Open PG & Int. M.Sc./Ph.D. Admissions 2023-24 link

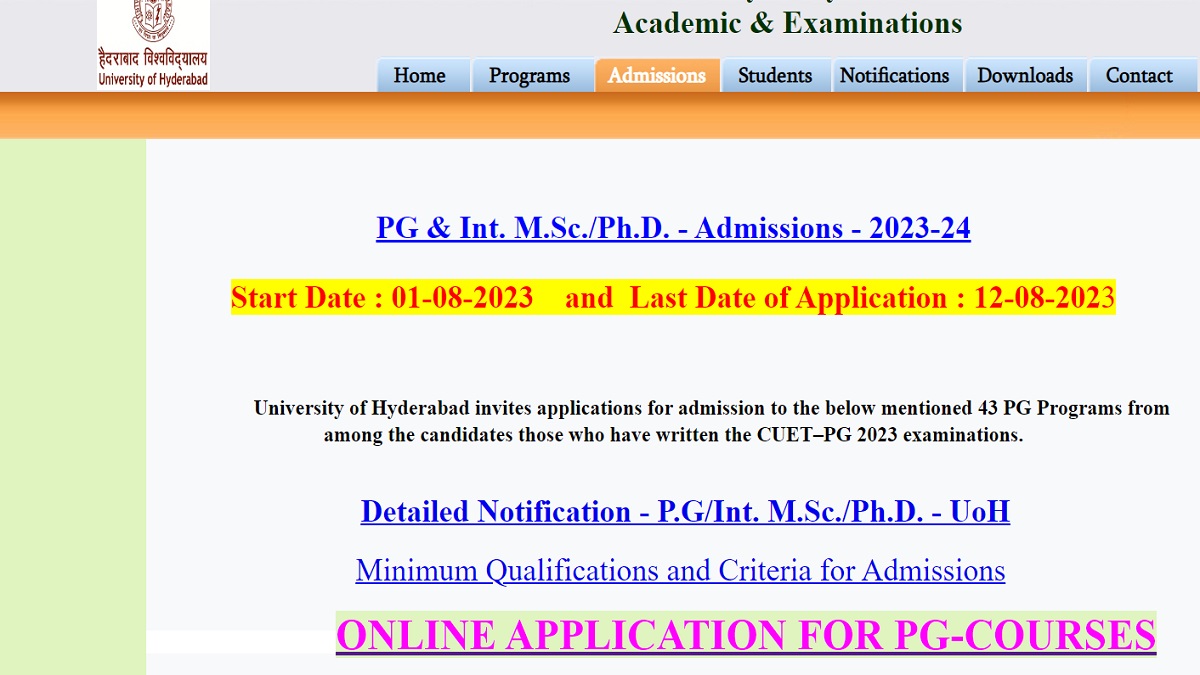[673, 228]
